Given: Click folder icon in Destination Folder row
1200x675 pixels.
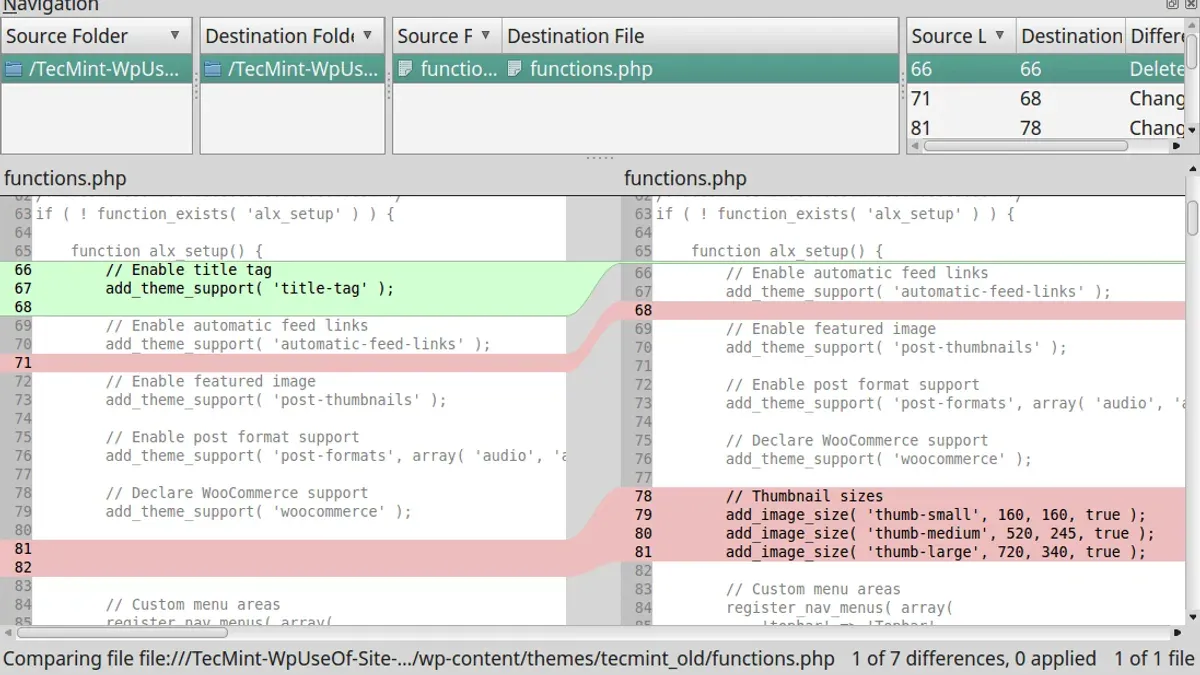Looking at the screenshot, I should 213,69.
